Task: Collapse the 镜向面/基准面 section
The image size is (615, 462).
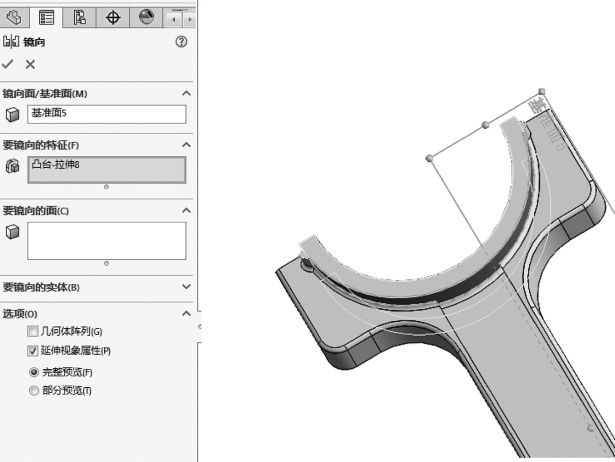Action: (x=186, y=93)
